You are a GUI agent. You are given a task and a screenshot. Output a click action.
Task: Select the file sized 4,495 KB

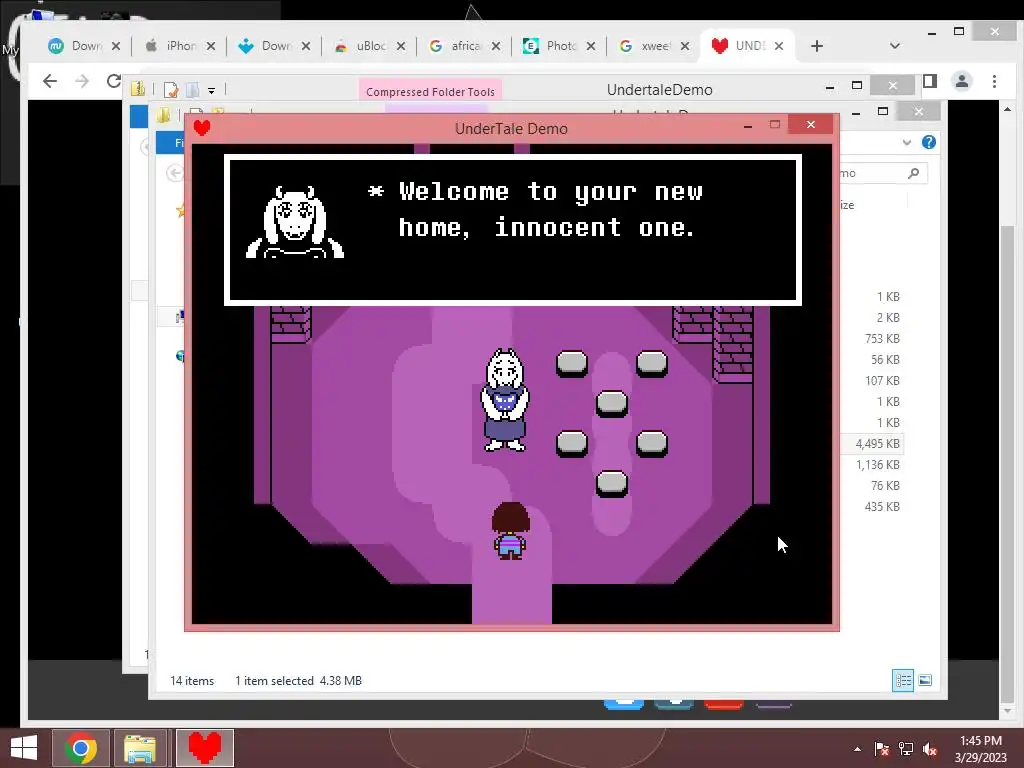coord(877,443)
